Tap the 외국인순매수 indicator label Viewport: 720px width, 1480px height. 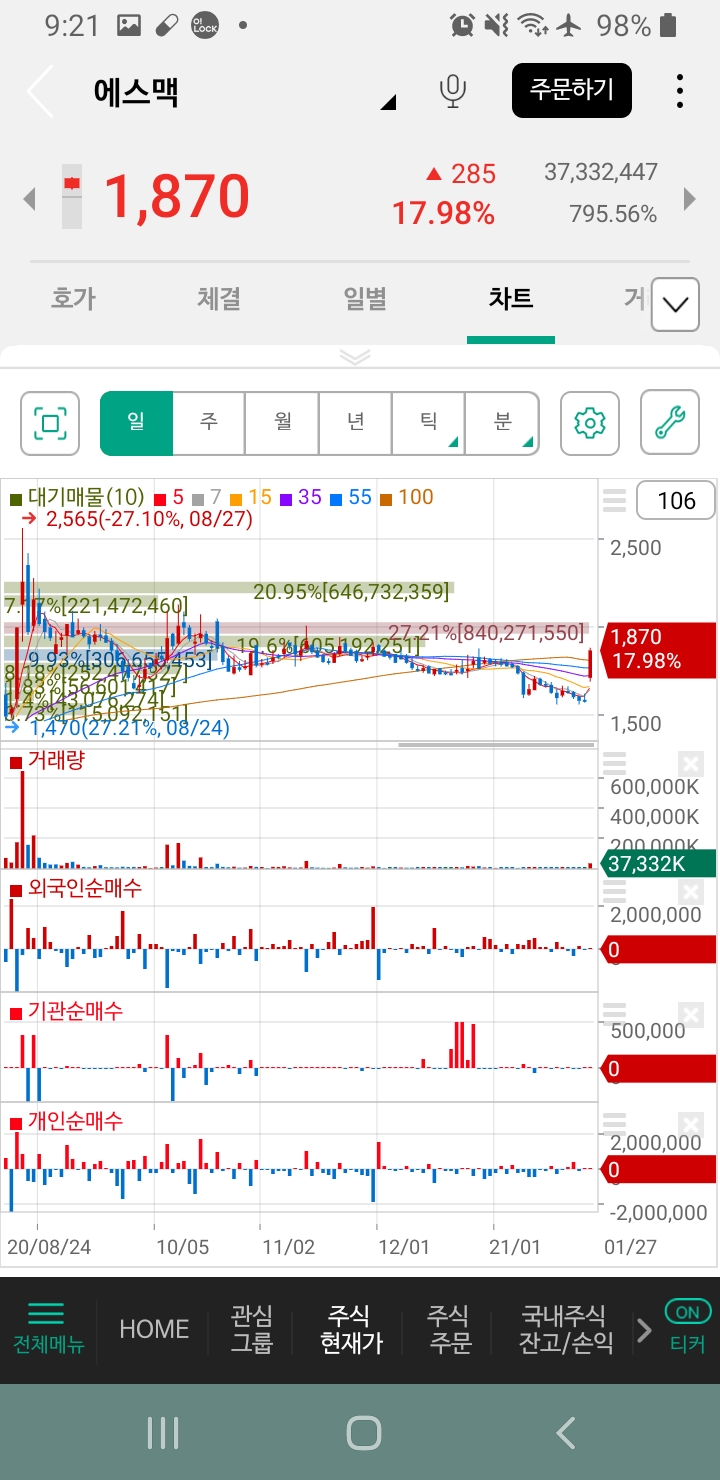76,887
